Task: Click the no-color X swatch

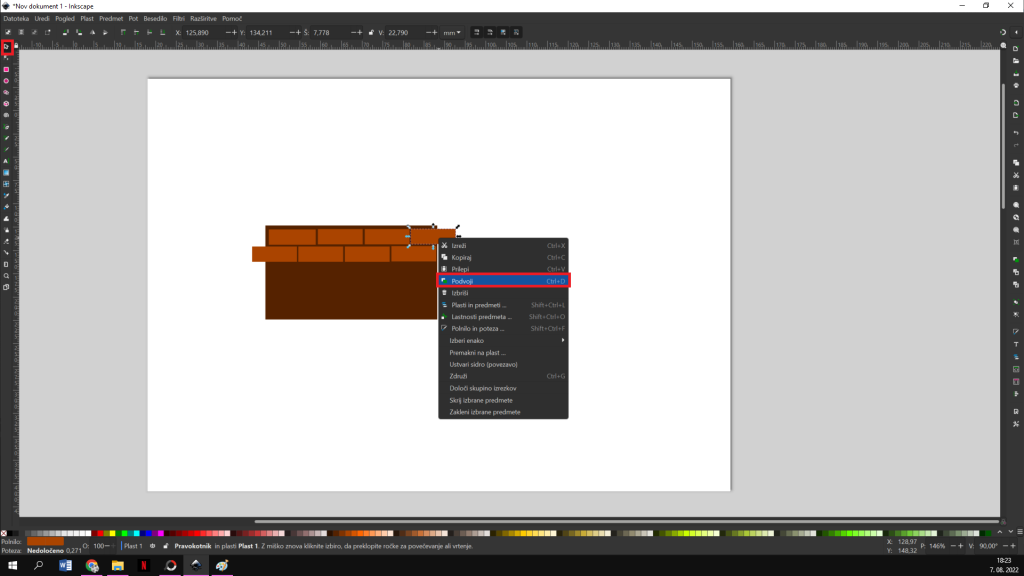Action: coord(4,534)
